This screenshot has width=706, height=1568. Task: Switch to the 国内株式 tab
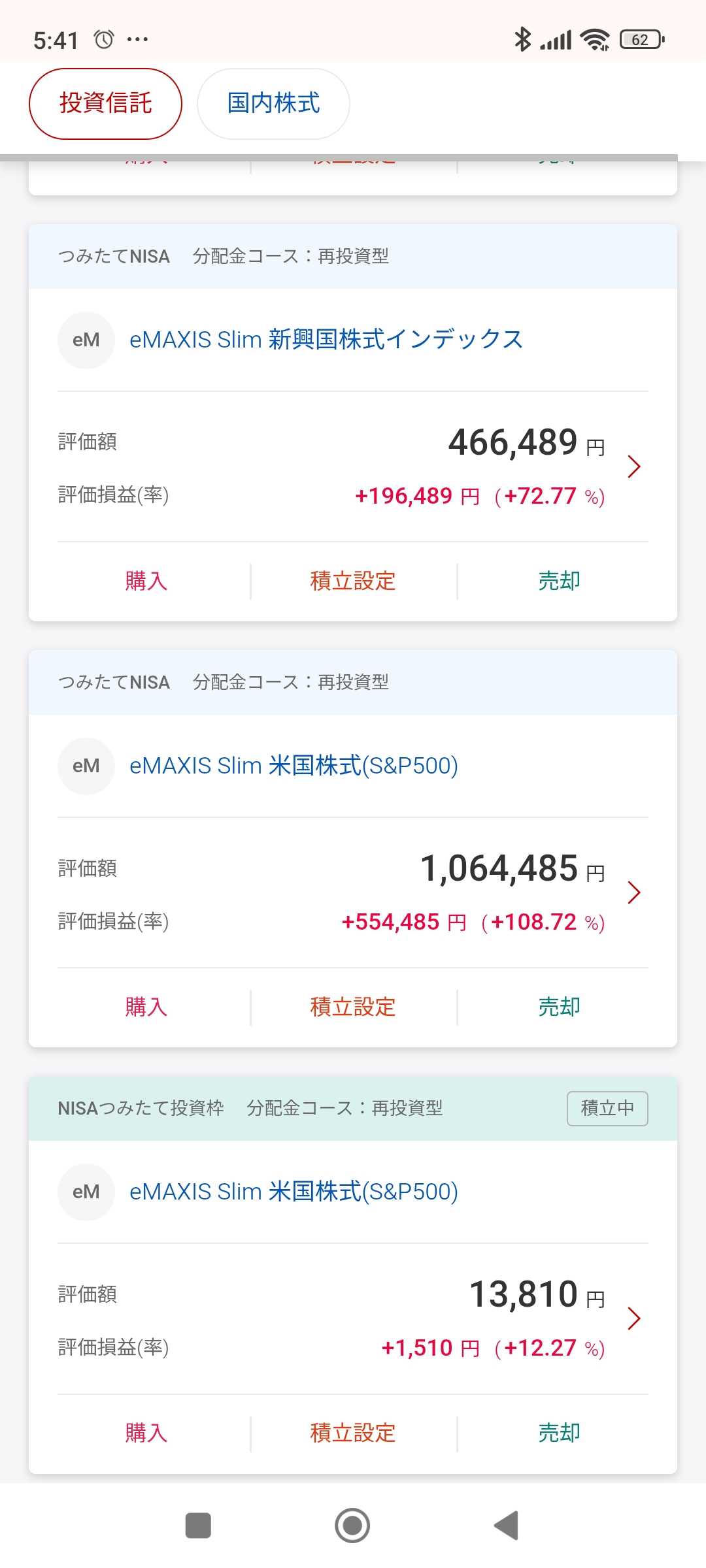(273, 103)
